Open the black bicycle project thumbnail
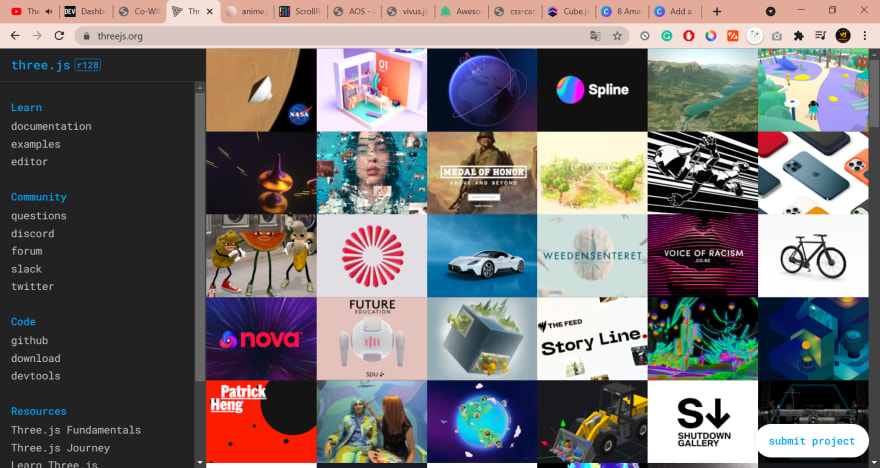 click(813, 255)
